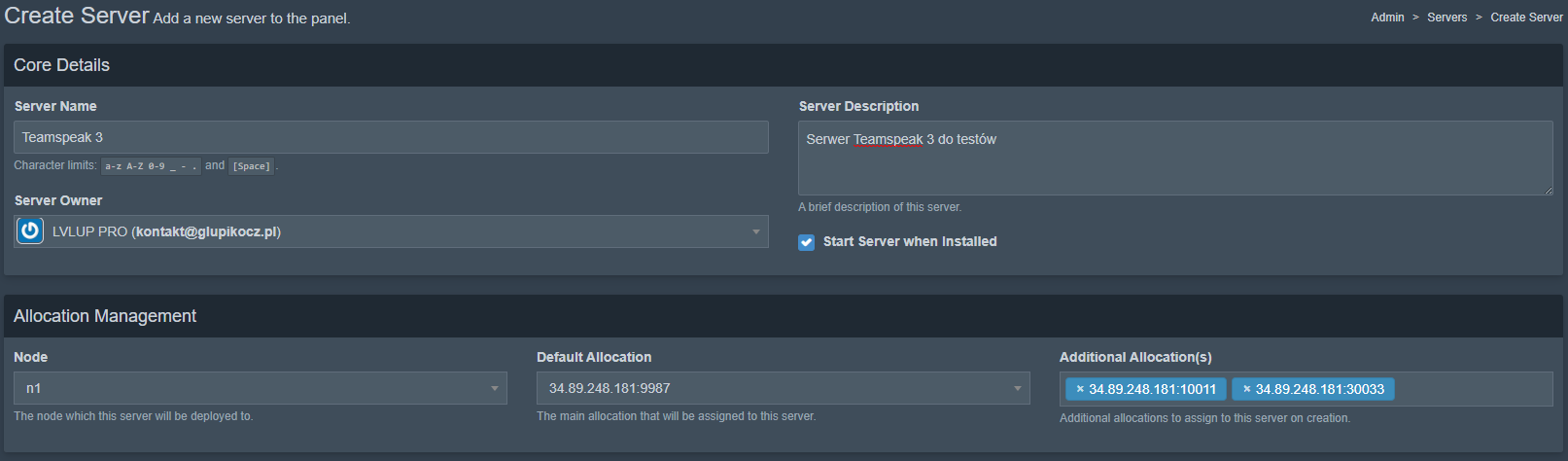
Task: Click the "Start Server when Installed" label text
Action: pyautogui.click(x=910, y=242)
